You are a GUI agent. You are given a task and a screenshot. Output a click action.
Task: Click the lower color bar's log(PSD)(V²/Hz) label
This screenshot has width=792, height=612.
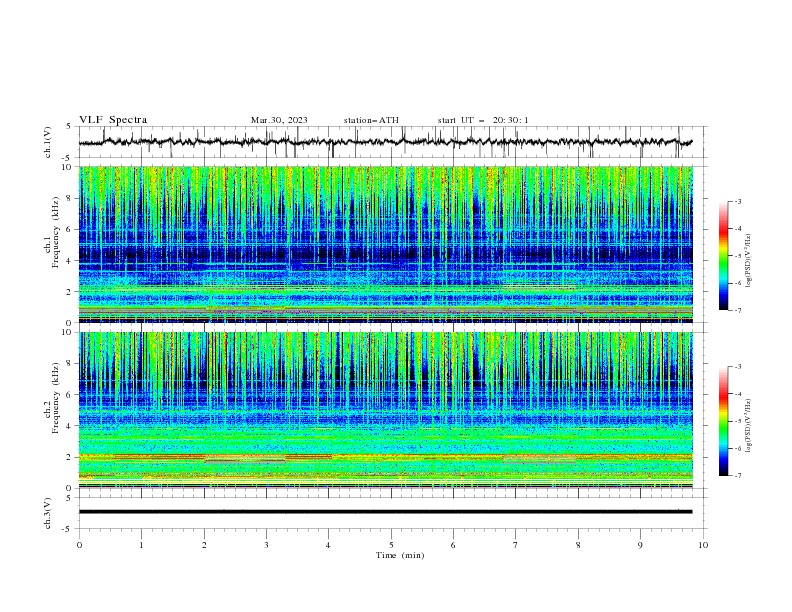pos(749,425)
